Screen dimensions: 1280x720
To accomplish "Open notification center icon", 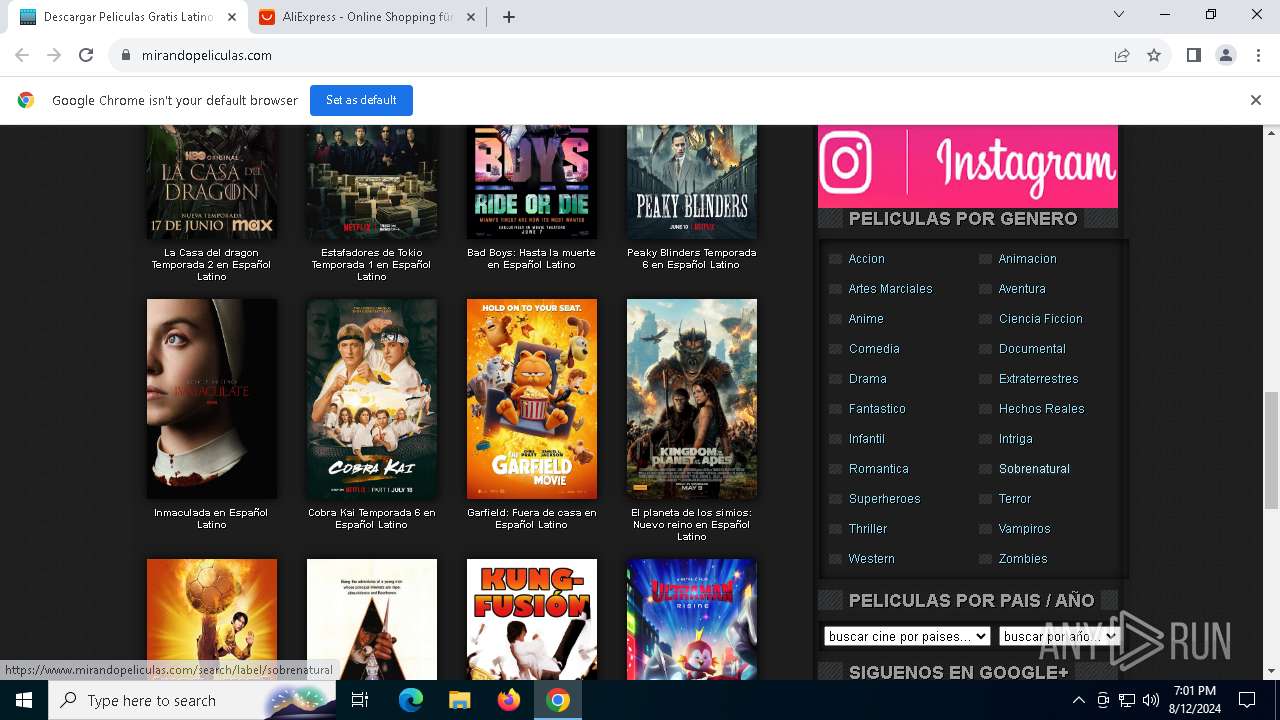I will pyautogui.click(x=1247, y=700).
